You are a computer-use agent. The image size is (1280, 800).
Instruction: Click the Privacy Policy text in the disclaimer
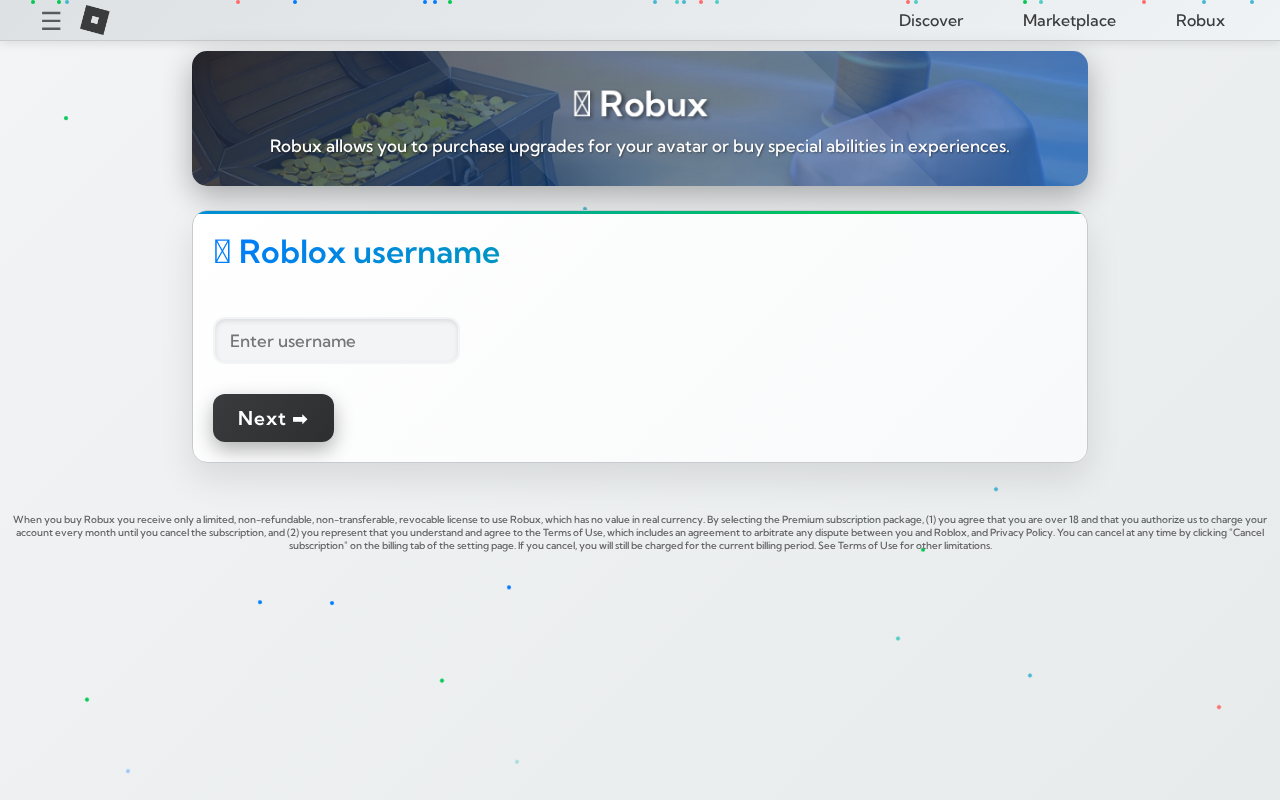[1021, 533]
